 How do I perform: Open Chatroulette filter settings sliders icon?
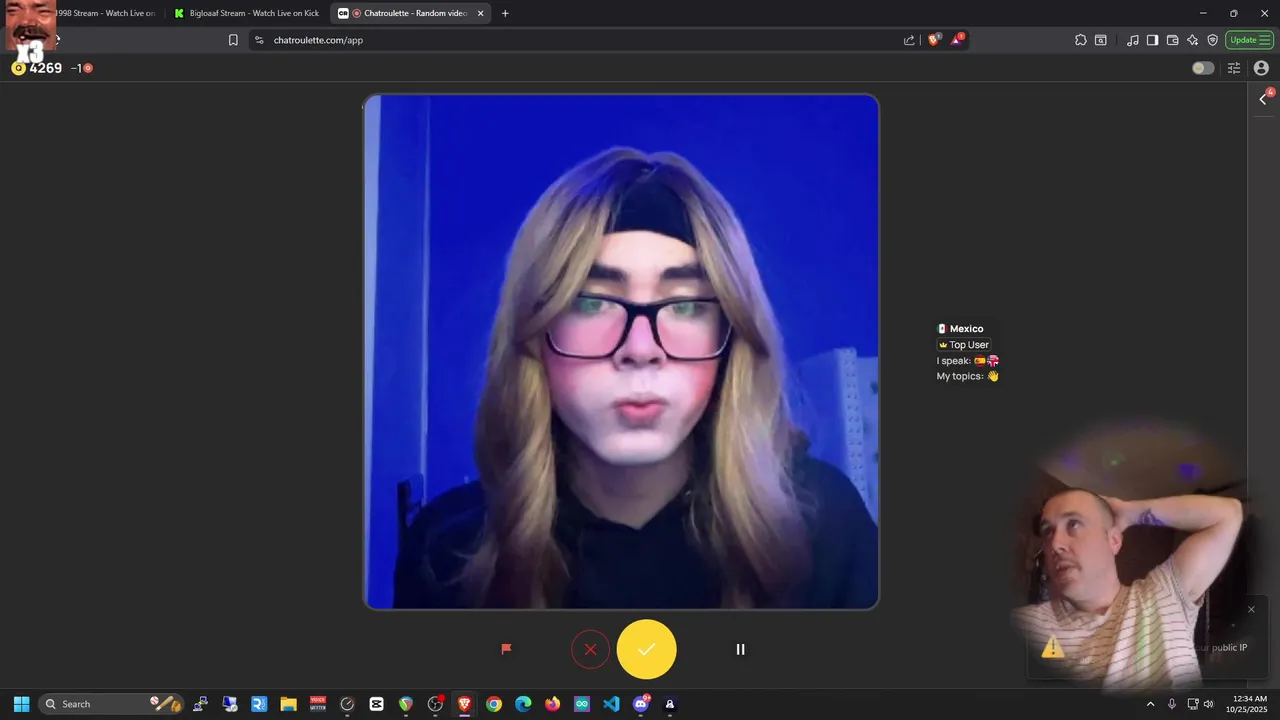click(x=1234, y=68)
